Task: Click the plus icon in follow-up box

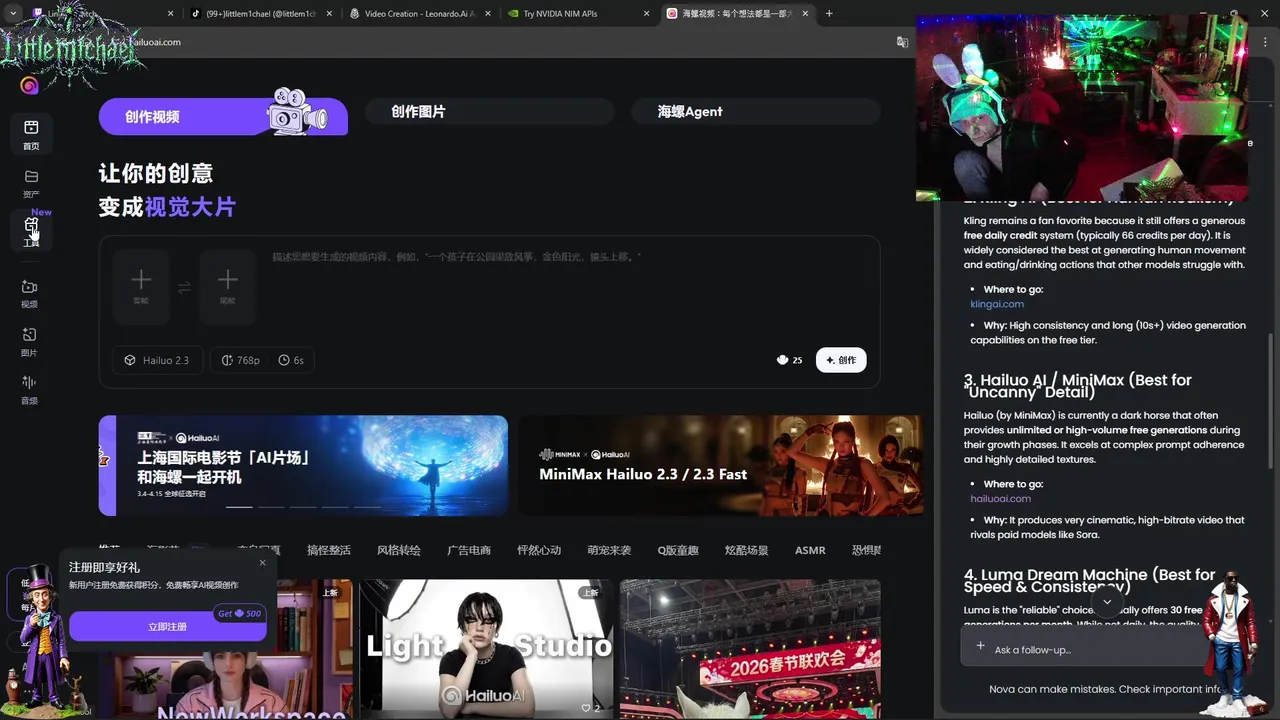Action: 980,646
